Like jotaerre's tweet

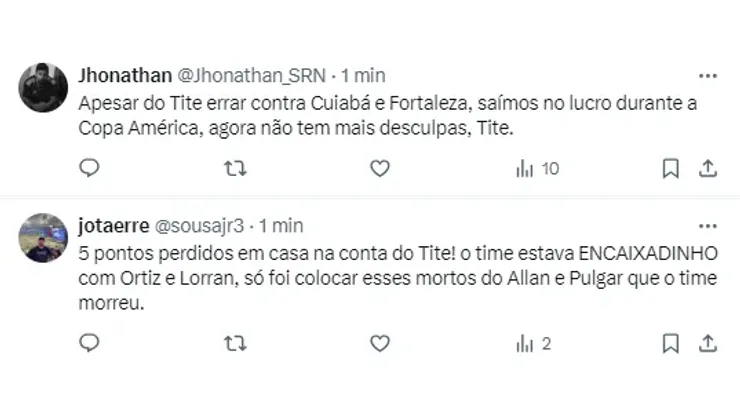pos(379,343)
